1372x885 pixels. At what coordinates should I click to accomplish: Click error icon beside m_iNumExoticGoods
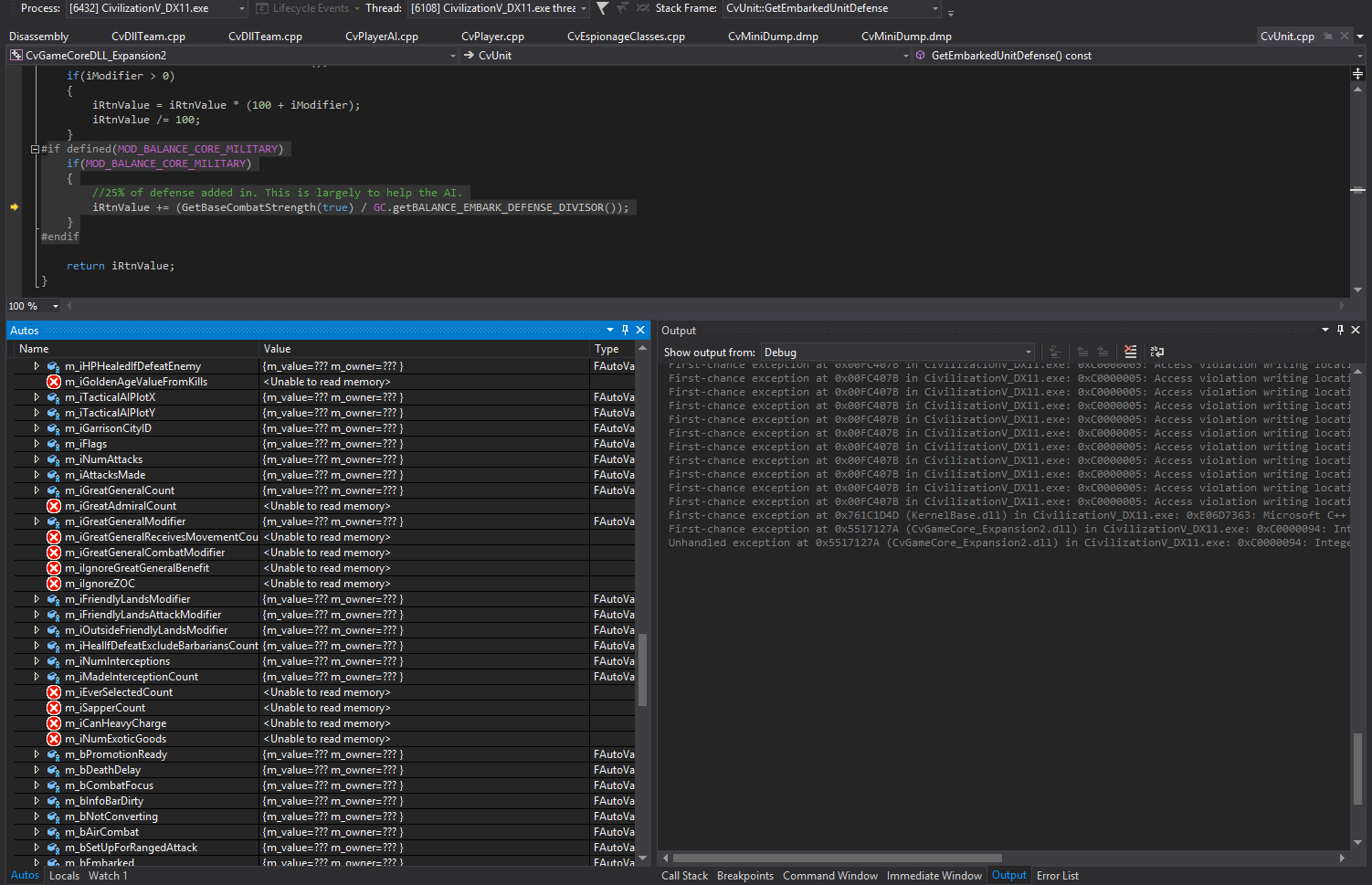54,739
